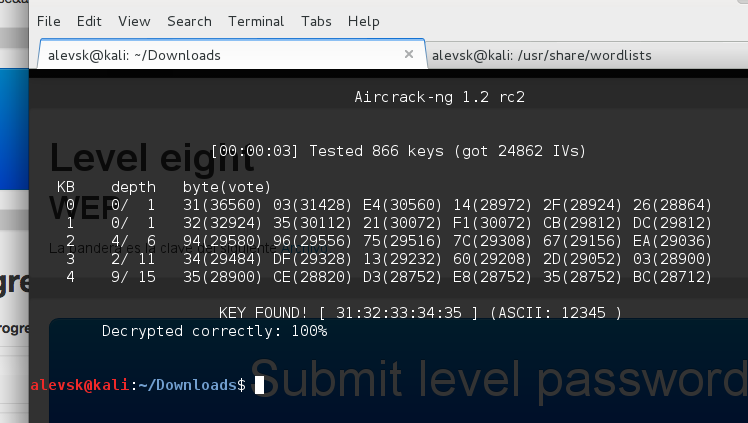Image resolution: width=748 pixels, height=423 pixels.
Task: Click the 'depth' column header
Action: (133, 187)
